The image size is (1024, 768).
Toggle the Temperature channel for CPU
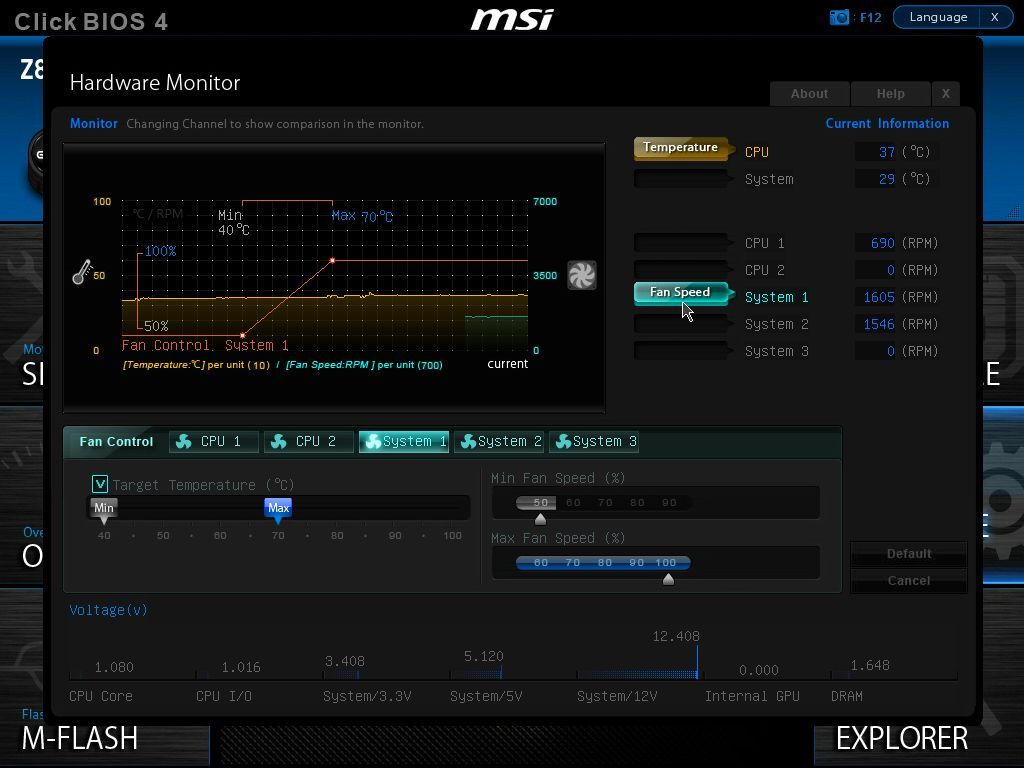pos(682,148)
